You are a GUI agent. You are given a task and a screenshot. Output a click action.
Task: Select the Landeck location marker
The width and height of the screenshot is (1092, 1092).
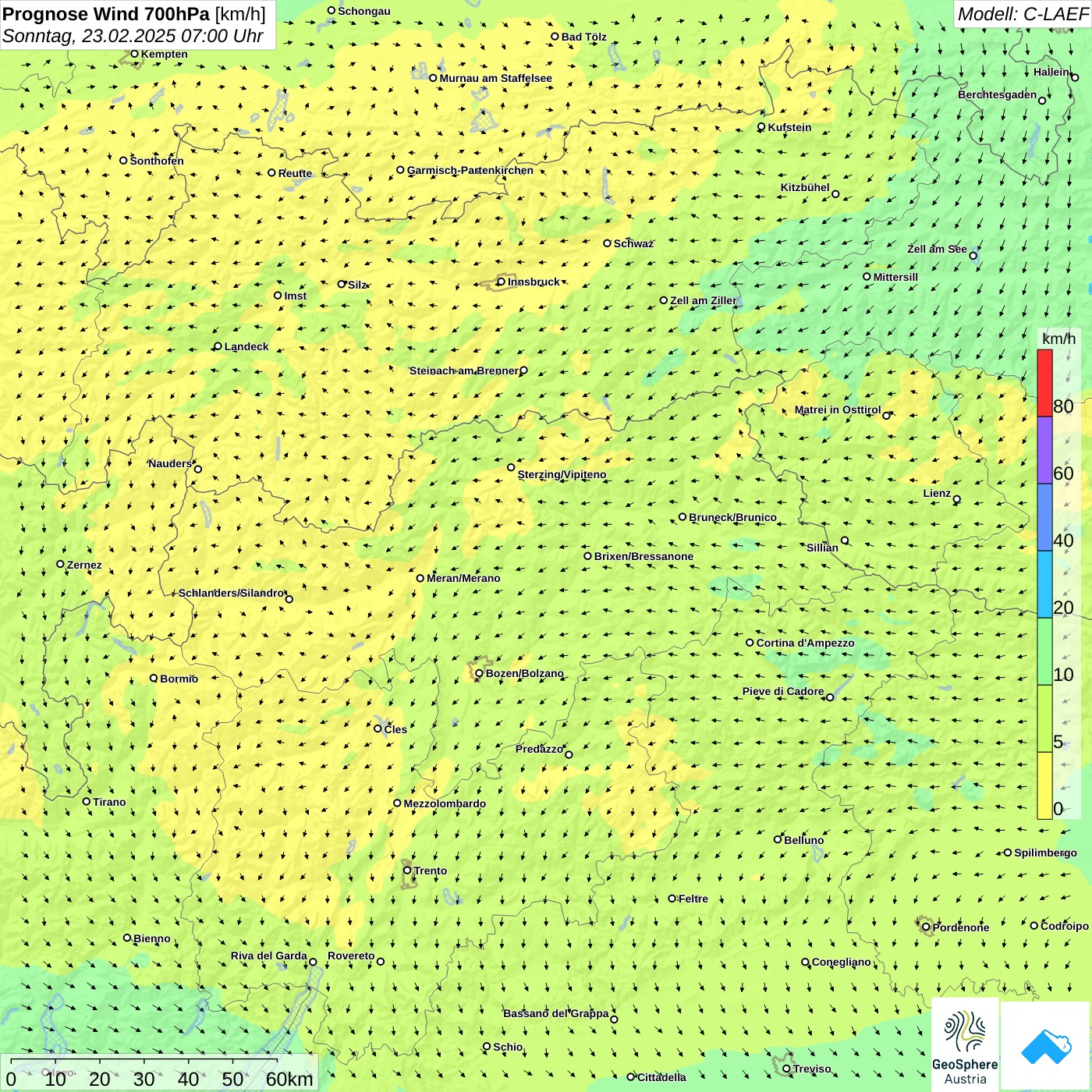[218, 346]
